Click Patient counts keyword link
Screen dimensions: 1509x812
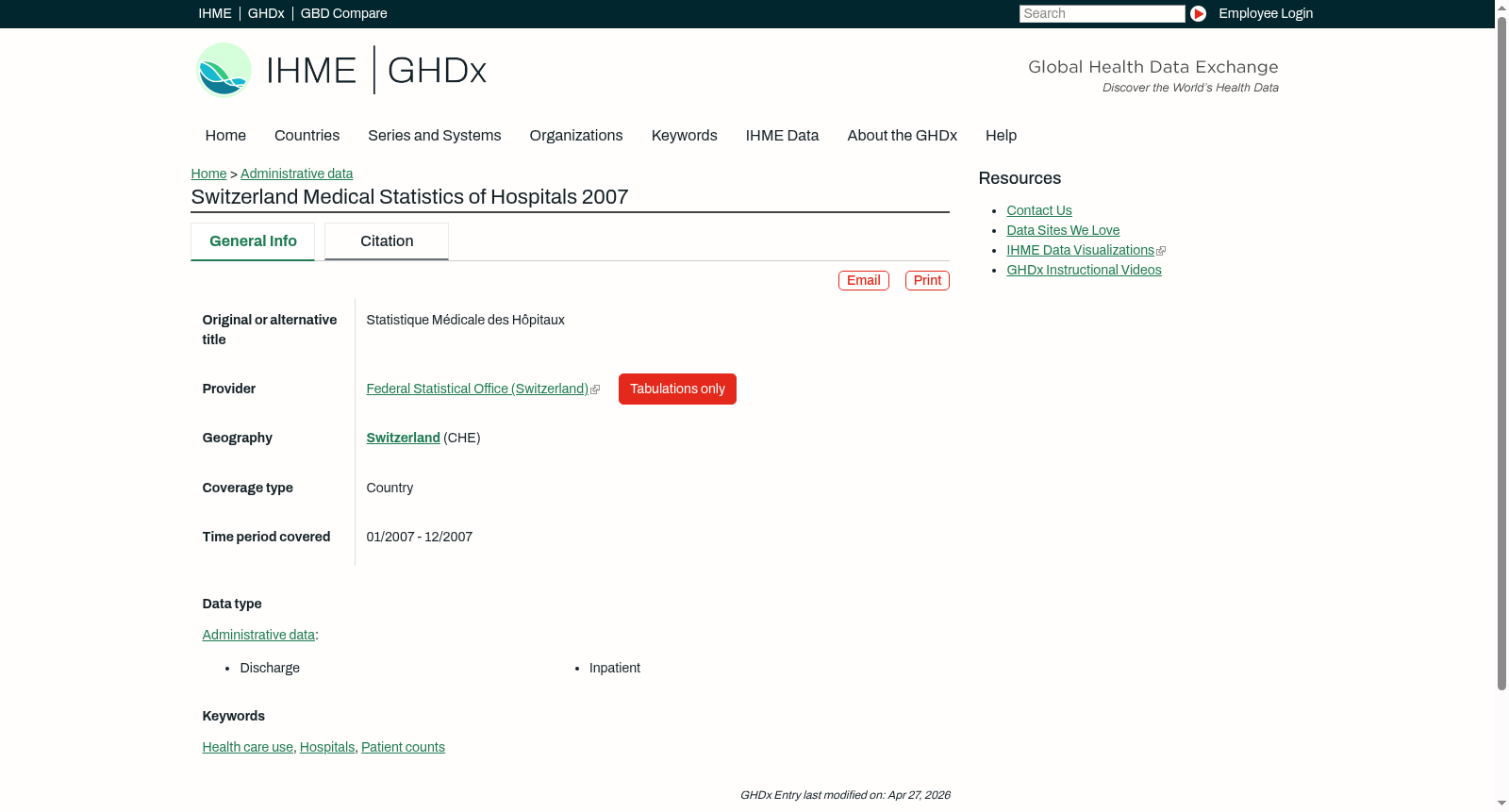click(403, 747)
